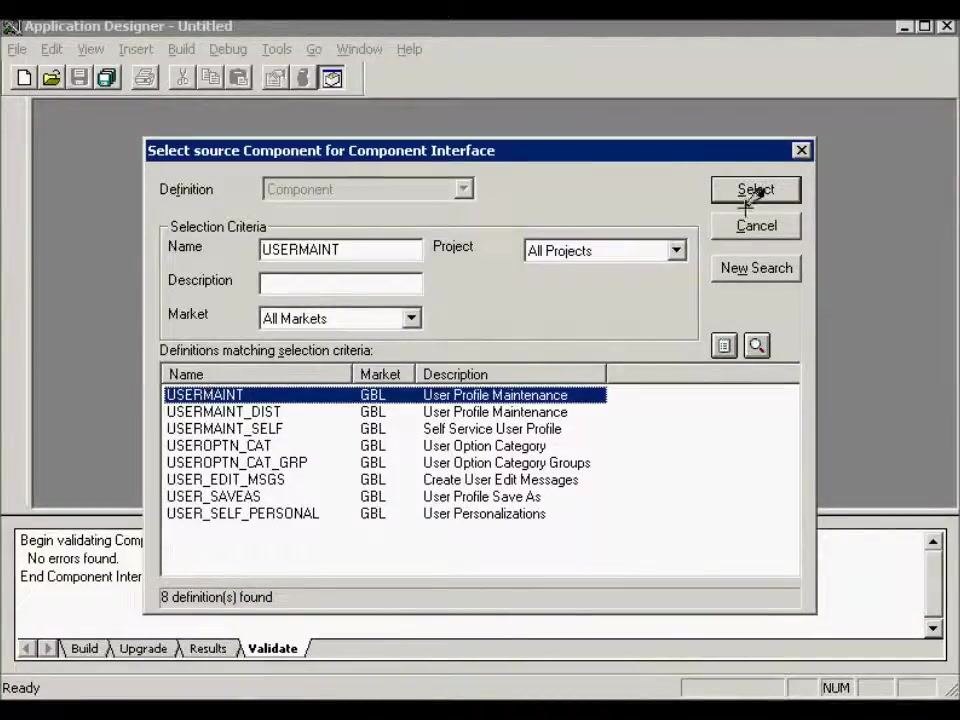The image size is (960, 720).
Task: Sort by the Market column header
Action: 384,374
